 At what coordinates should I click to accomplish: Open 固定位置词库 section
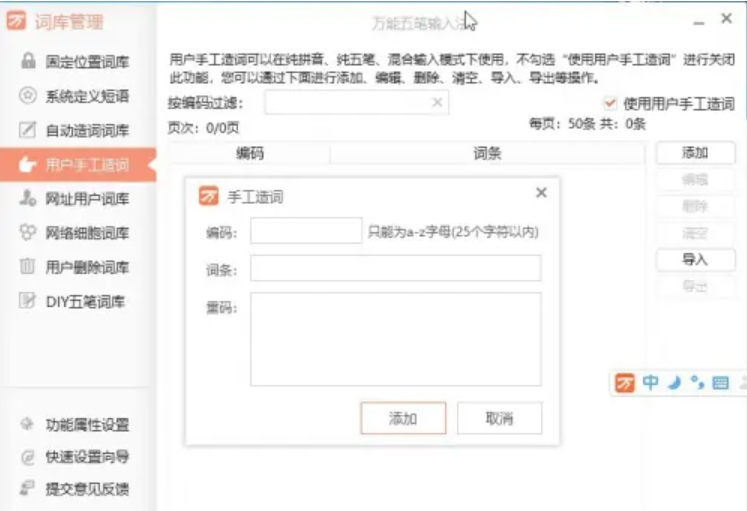78,61
